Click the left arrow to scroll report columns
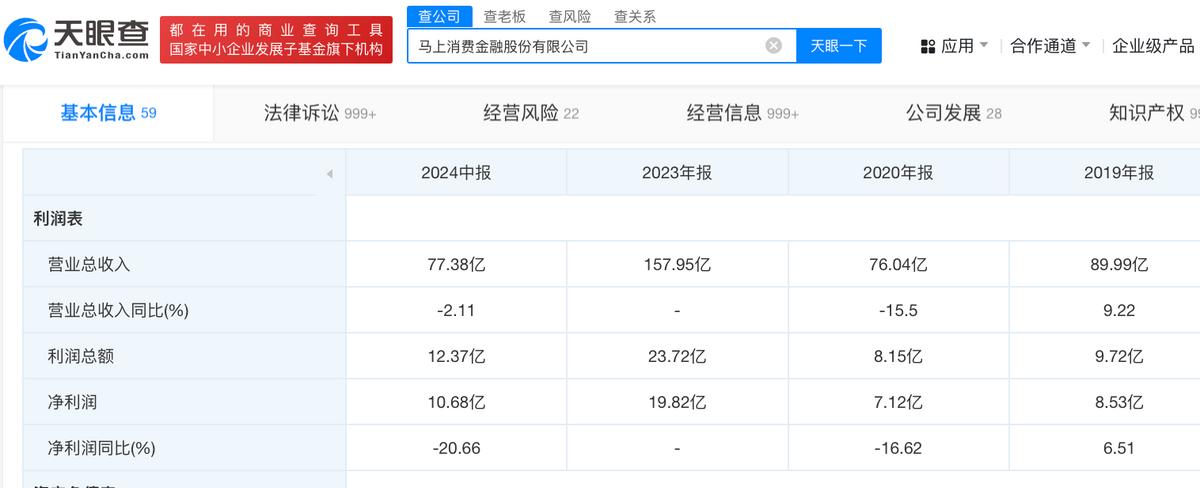This screenshot has height=488, width=1200. pos(329,174)
